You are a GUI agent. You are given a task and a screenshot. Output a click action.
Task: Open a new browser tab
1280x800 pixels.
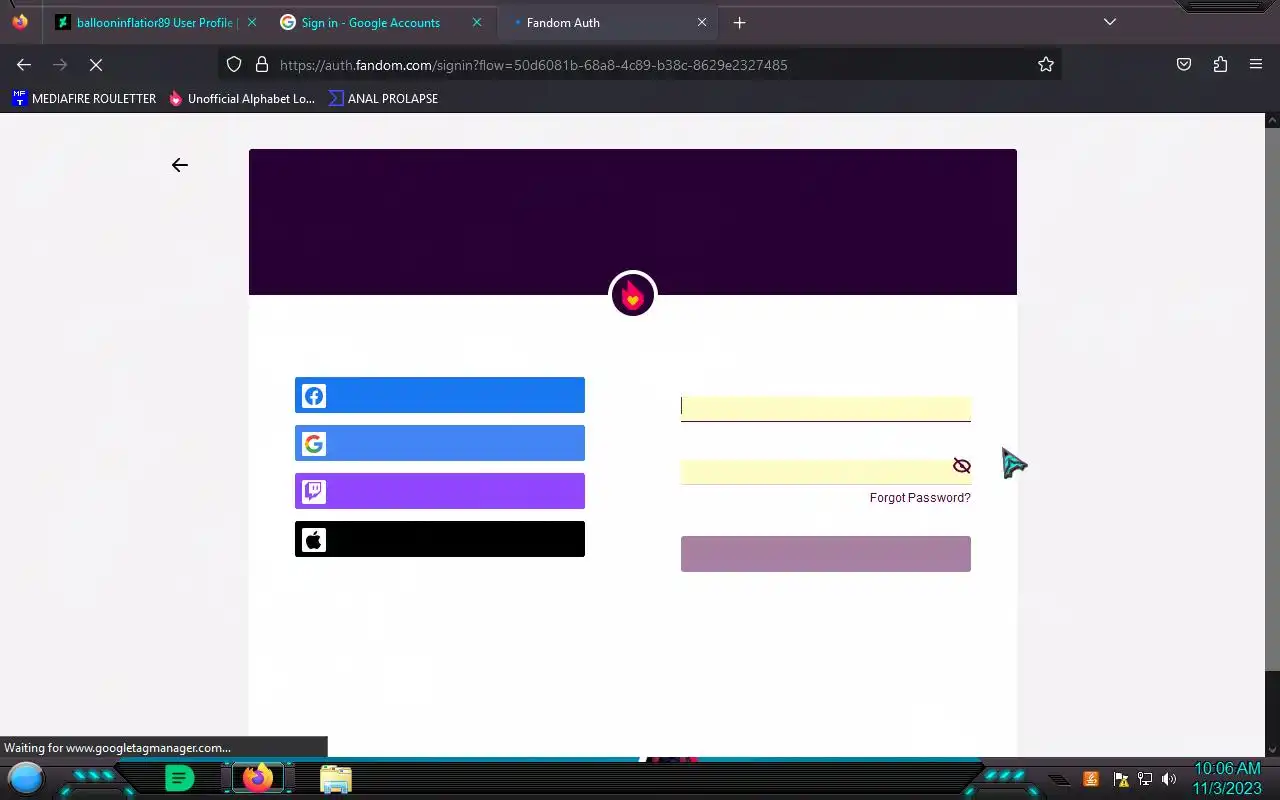(739, 22)
